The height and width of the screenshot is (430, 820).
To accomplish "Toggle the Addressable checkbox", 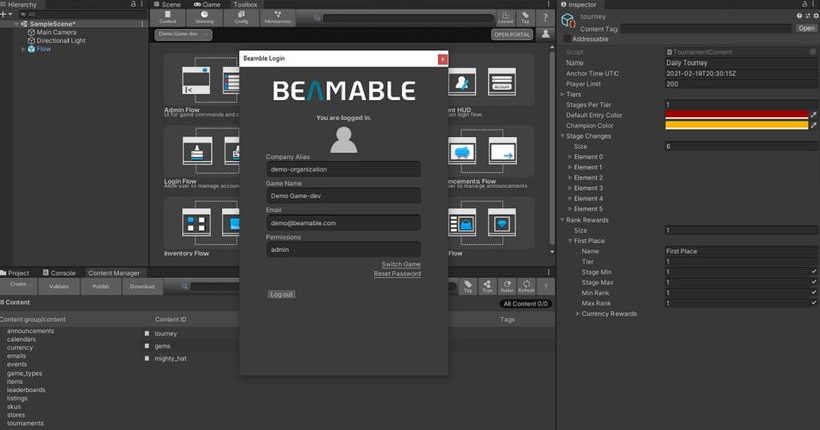I will [567, 39].
